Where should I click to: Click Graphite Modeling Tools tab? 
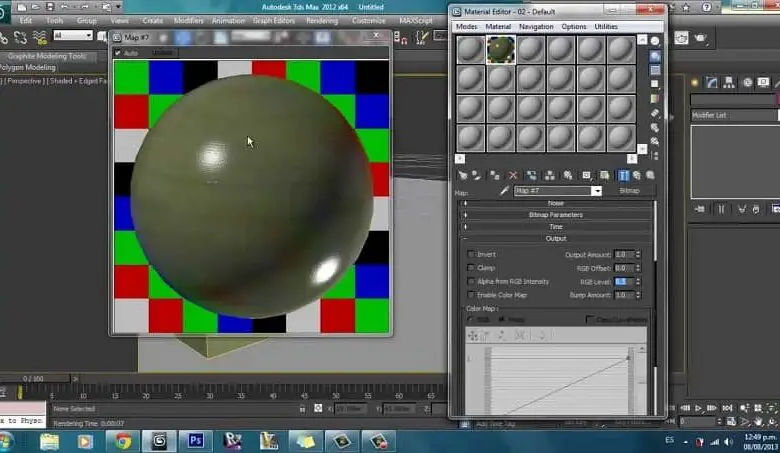(47, 56)
